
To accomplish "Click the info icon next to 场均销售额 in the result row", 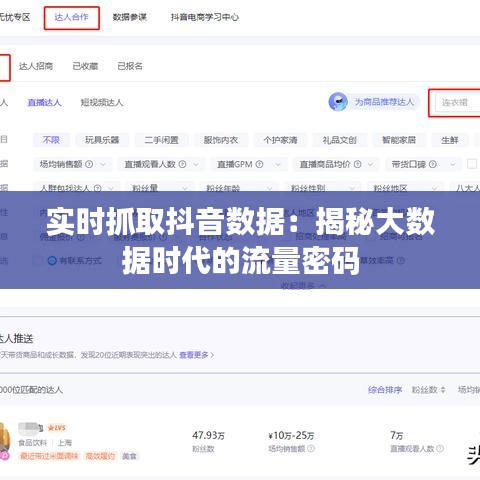I will 311,449.
